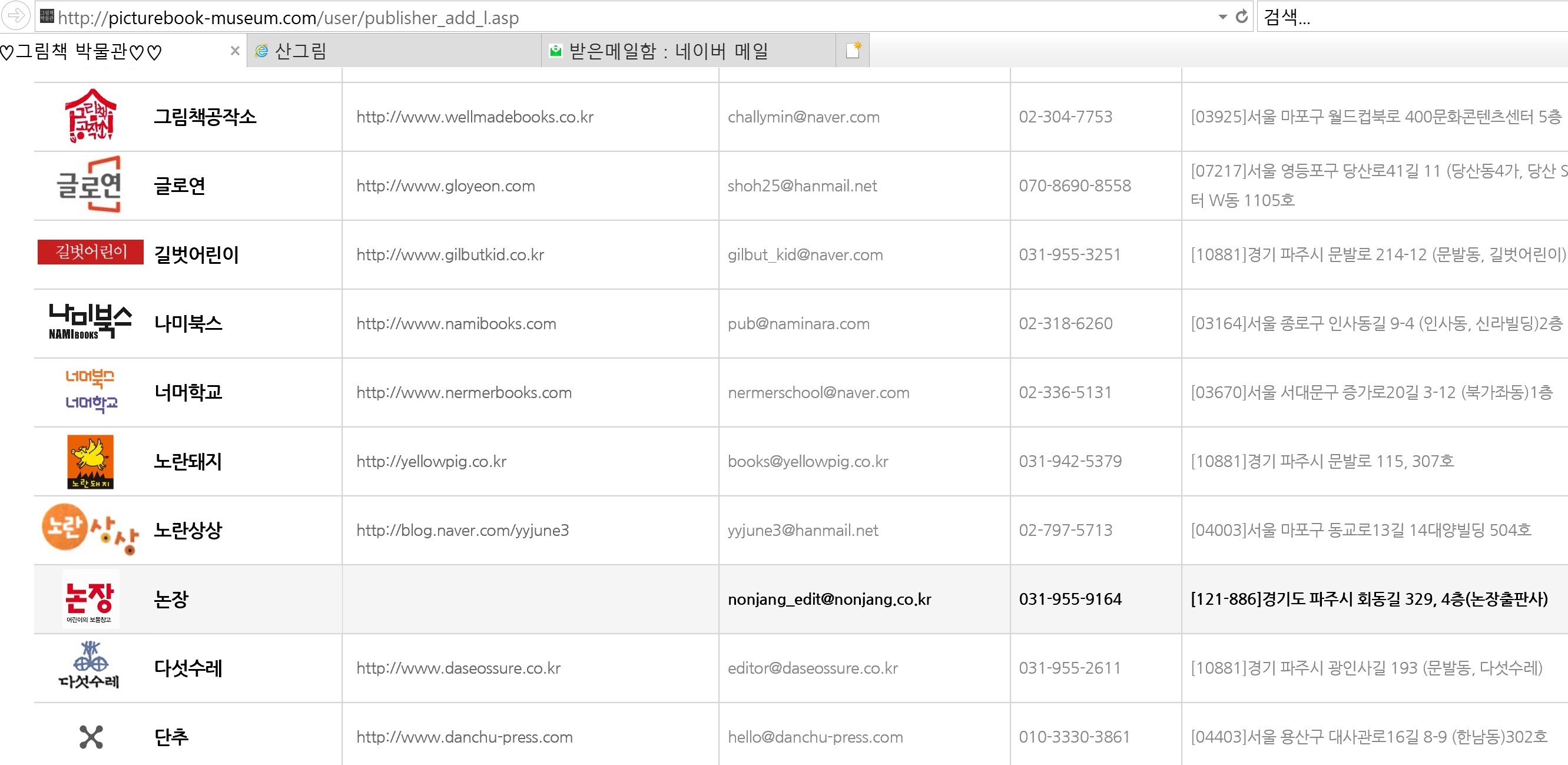Viewport: 1568px width, 765px height.
Task: Click phone number 070-8690-8558
Action: tap(1075, 185)
